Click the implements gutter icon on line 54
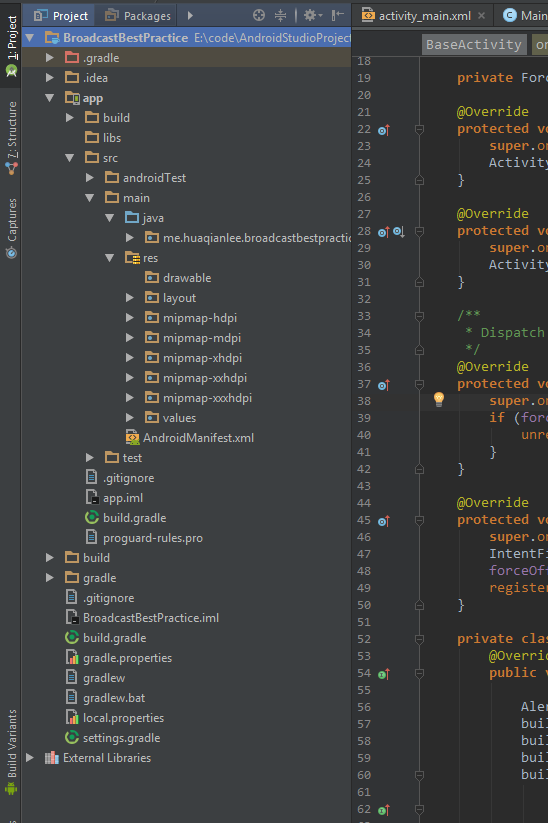This screenshot has width=548, height=823. tap(384, 674)
